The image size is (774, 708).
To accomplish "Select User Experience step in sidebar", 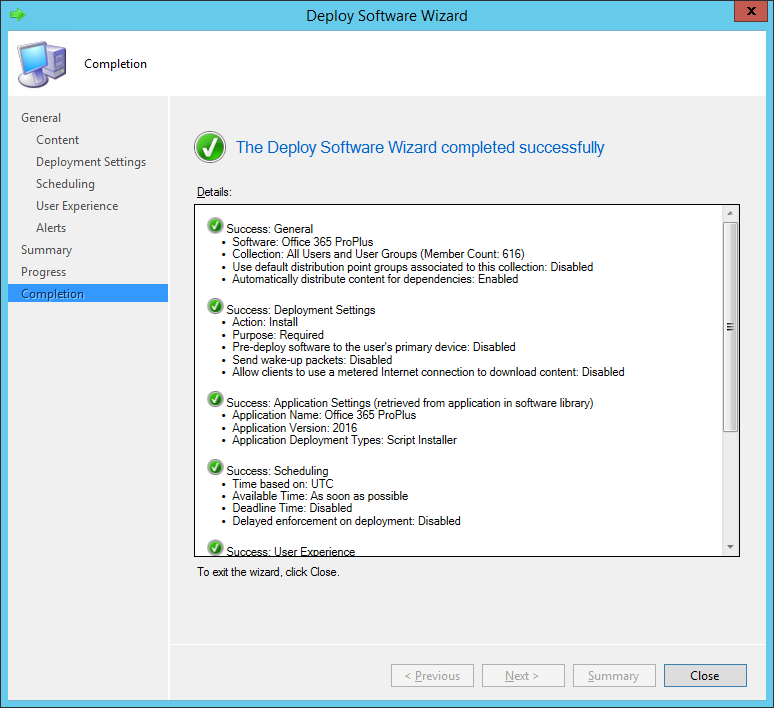I will pyautogui.click(x=77, y=206).
